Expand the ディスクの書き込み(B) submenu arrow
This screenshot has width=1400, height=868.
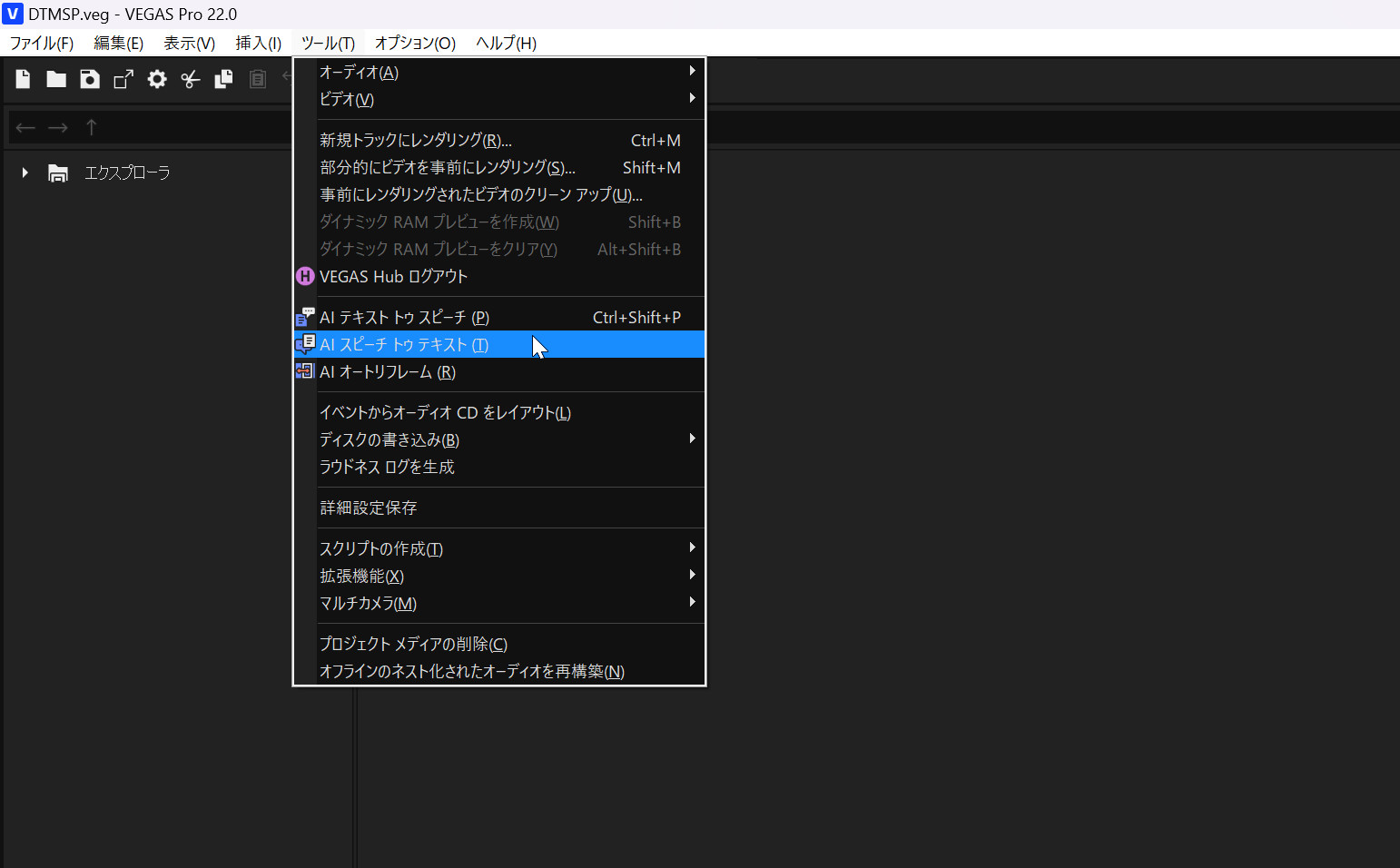pyautogui.click(x=692, y=439)
